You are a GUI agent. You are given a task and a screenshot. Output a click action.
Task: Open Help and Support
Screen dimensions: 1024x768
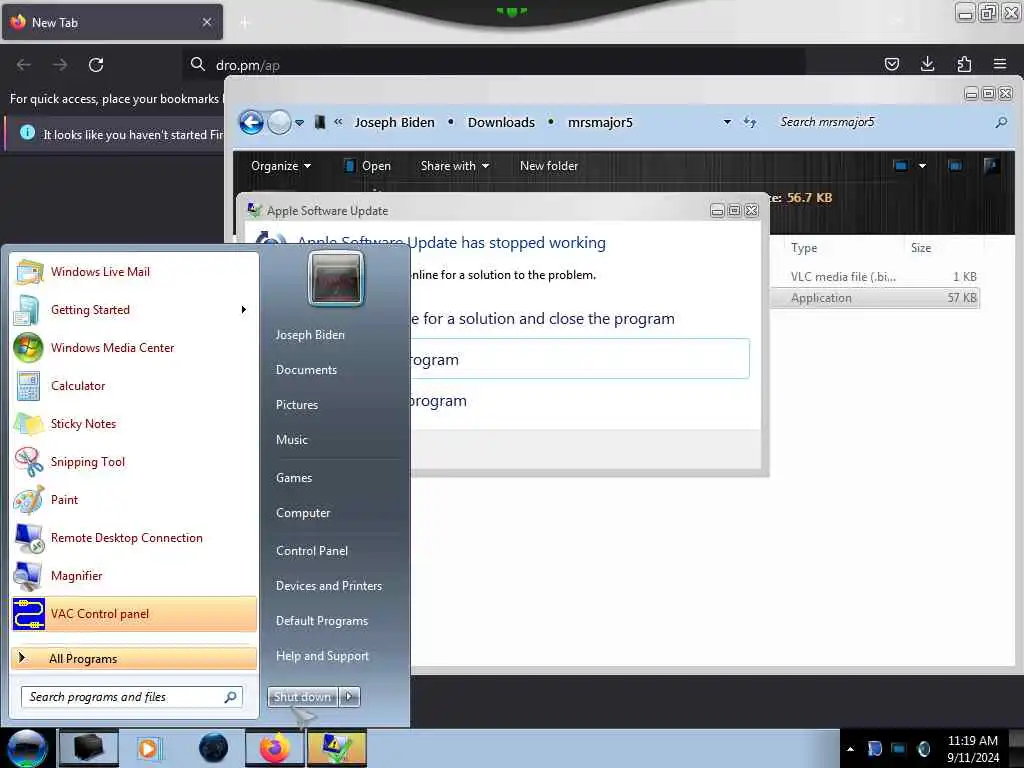[323, 656]
